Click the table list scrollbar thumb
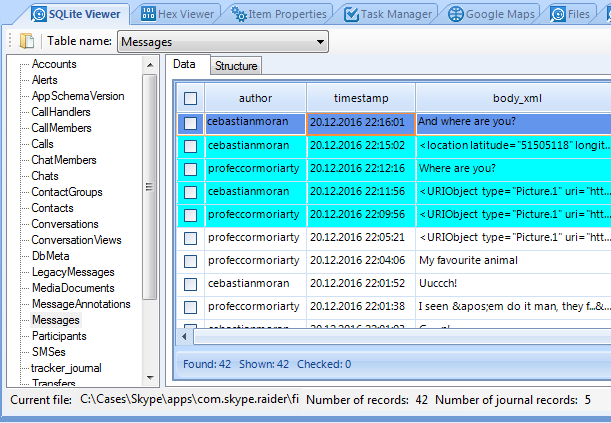Screen dimensions: 611x423 [150, 187]
